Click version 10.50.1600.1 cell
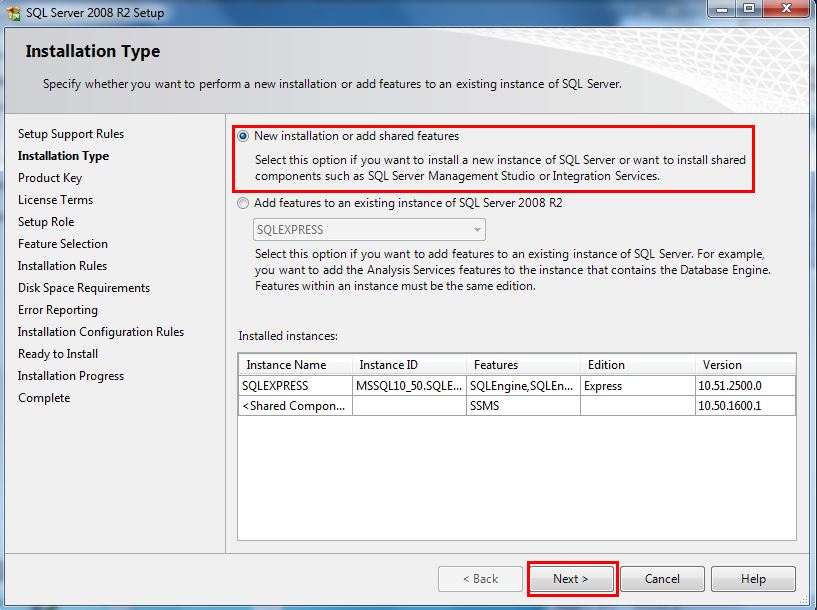The width and height of the screenshot is (817, 610). (746, 406)
